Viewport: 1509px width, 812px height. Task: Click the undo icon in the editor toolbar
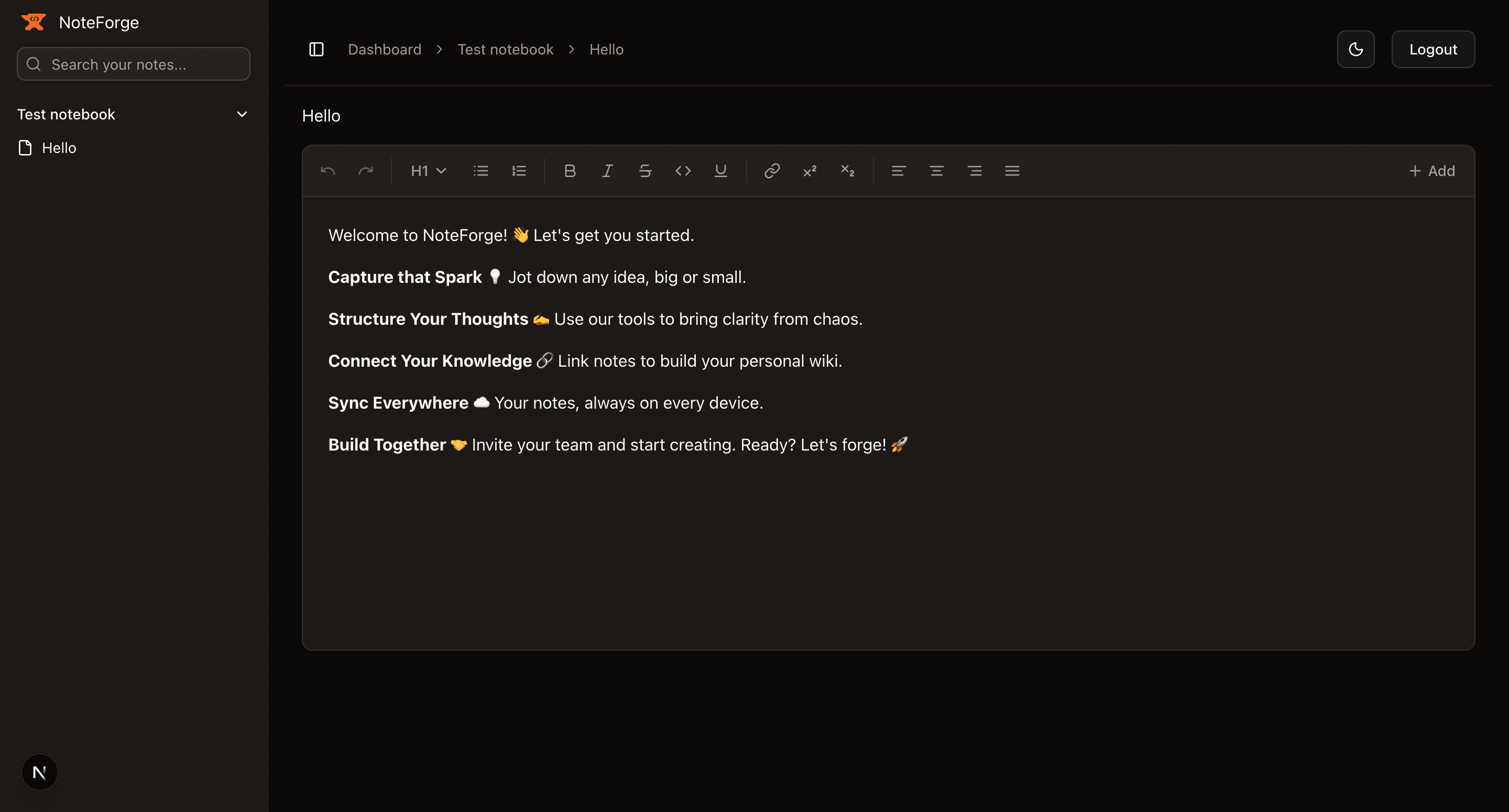328,170
